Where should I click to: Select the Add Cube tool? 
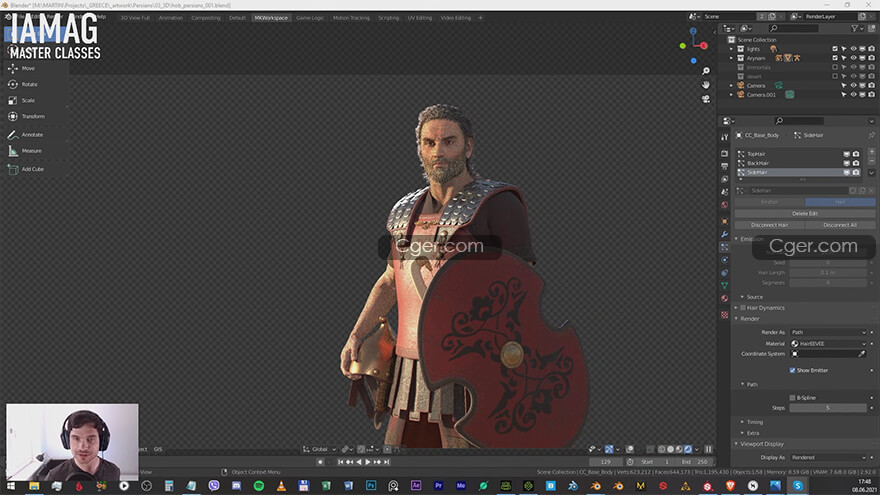click(x=35, y=169)
